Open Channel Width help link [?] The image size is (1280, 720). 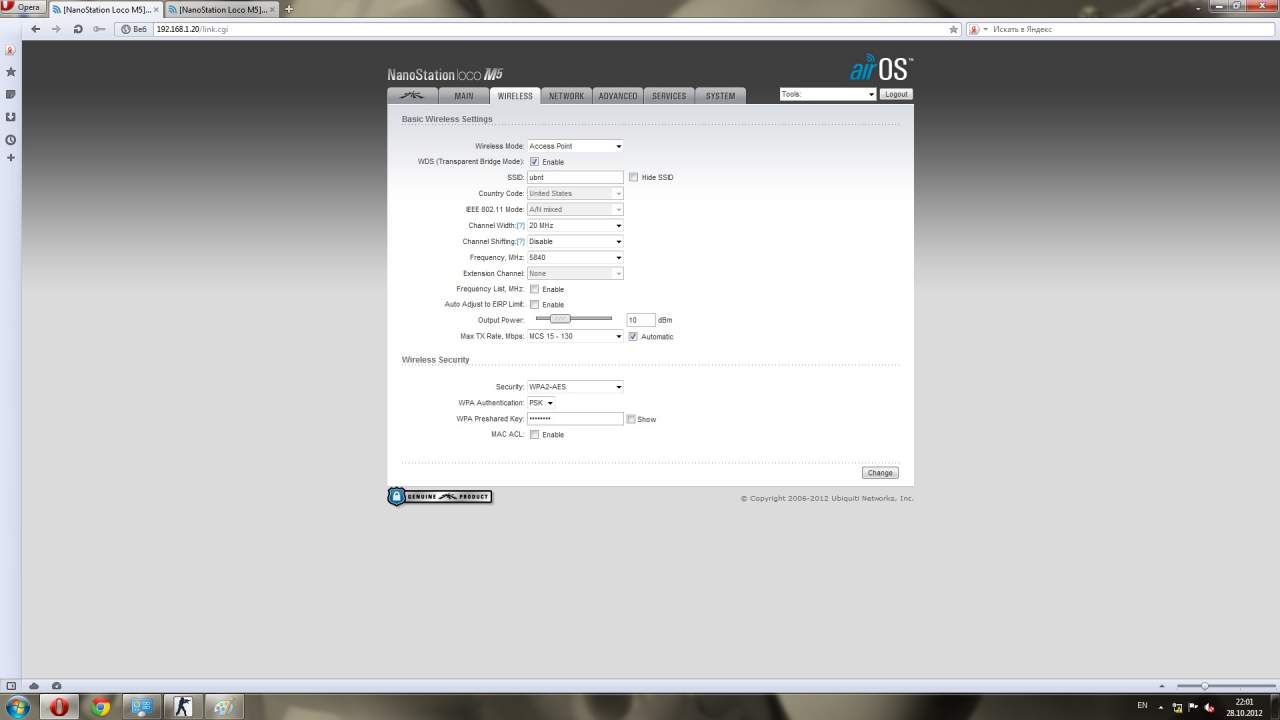[520, 225]
